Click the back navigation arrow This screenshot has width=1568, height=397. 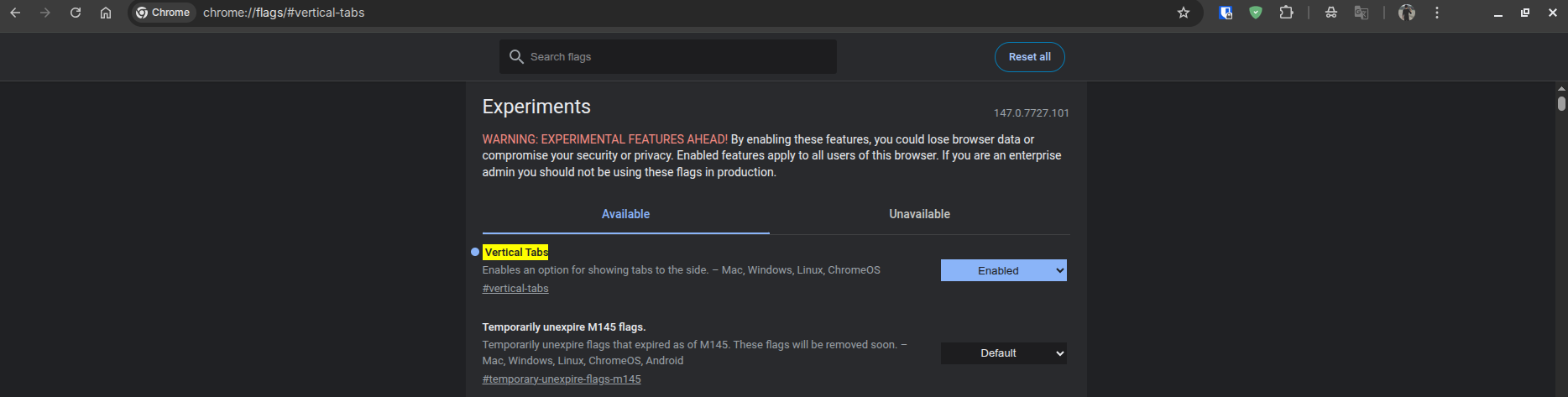click(15, 13)
